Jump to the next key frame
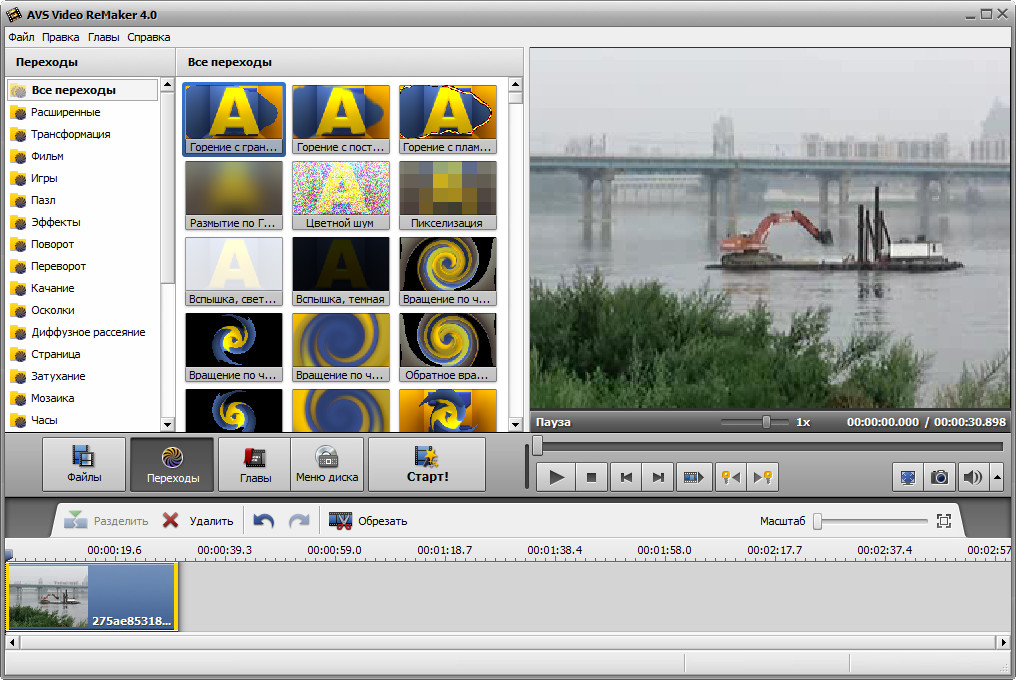The width and height of the screenshot is (1016, 680). (x=763, y=477)
